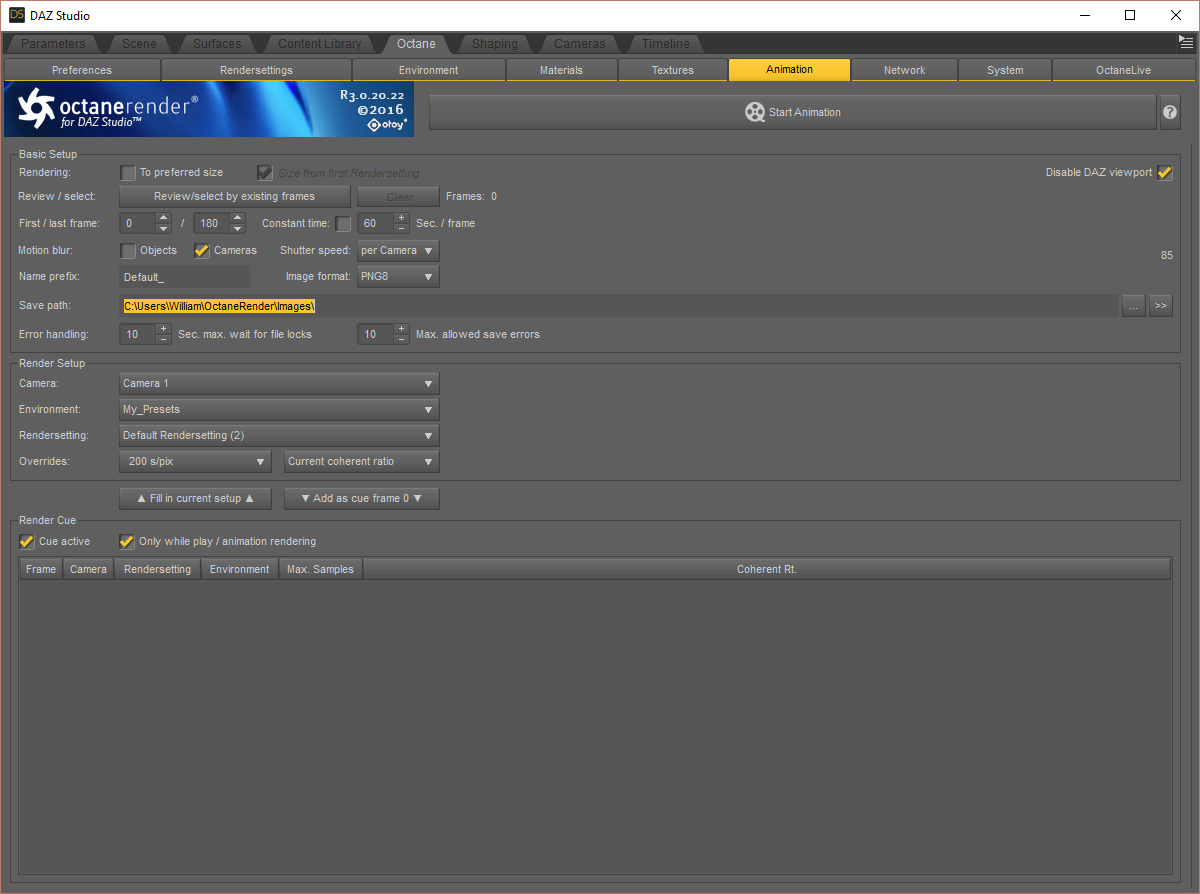This screenshot has height=894, width=1200.
Task: Open the Octane Preferences tab
Action: 82,70
